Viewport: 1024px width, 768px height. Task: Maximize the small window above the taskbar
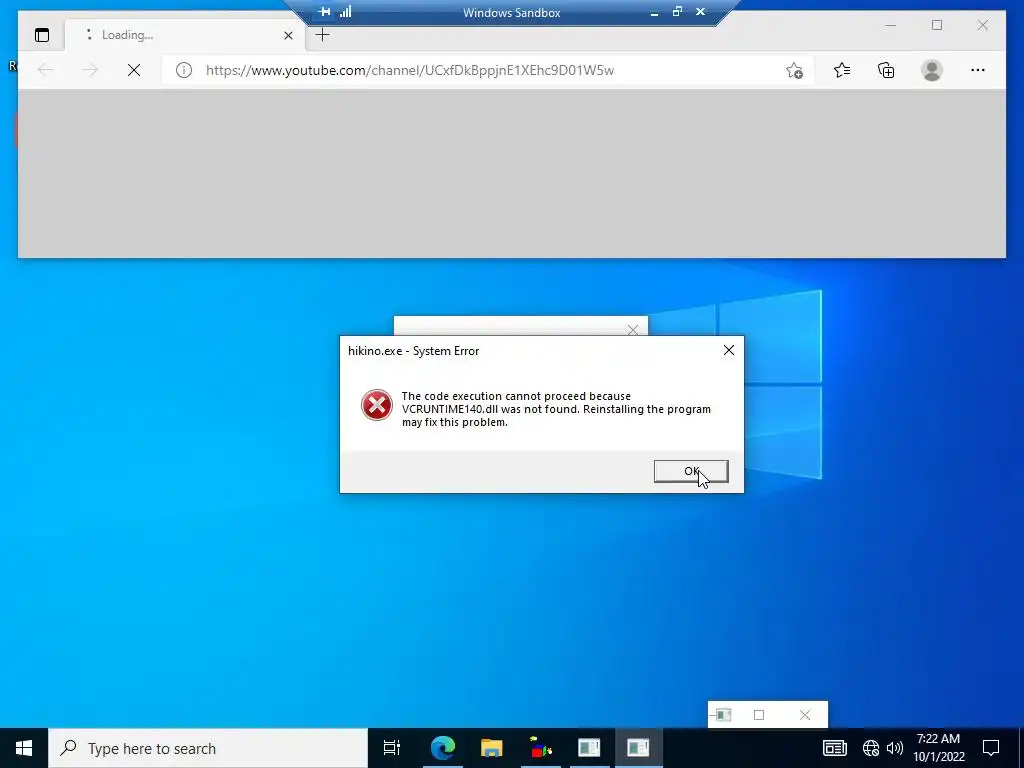pos(759,715)
